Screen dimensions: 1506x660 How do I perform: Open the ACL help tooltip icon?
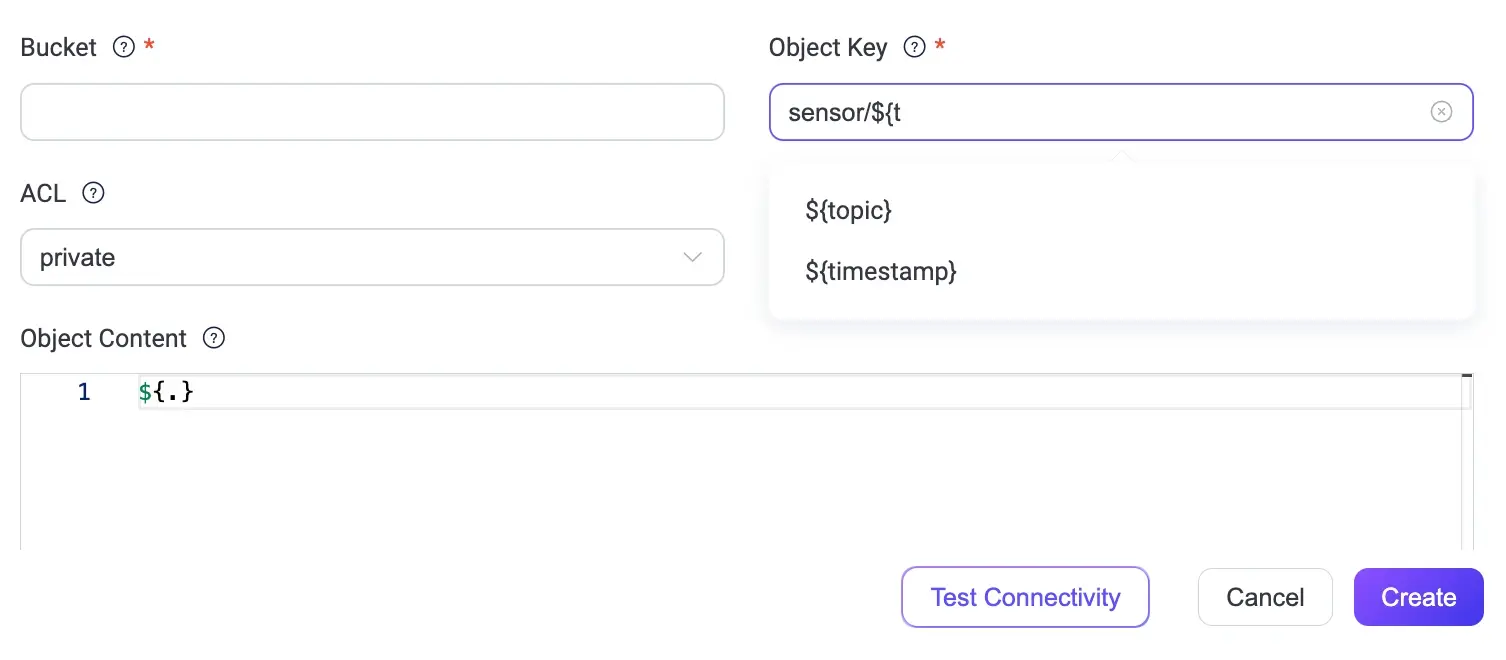[x=93, y=193]
